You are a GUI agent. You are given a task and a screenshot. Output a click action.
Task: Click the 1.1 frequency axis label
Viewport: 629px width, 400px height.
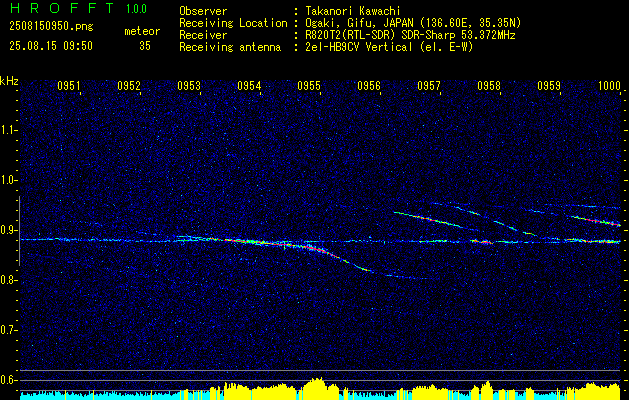[x=8, y=130]
